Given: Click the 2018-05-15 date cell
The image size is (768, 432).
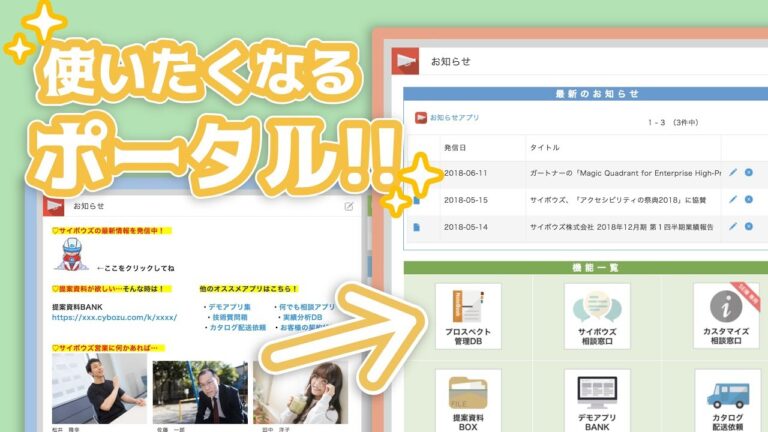Looking at the screenshot, I should (466, 200).
